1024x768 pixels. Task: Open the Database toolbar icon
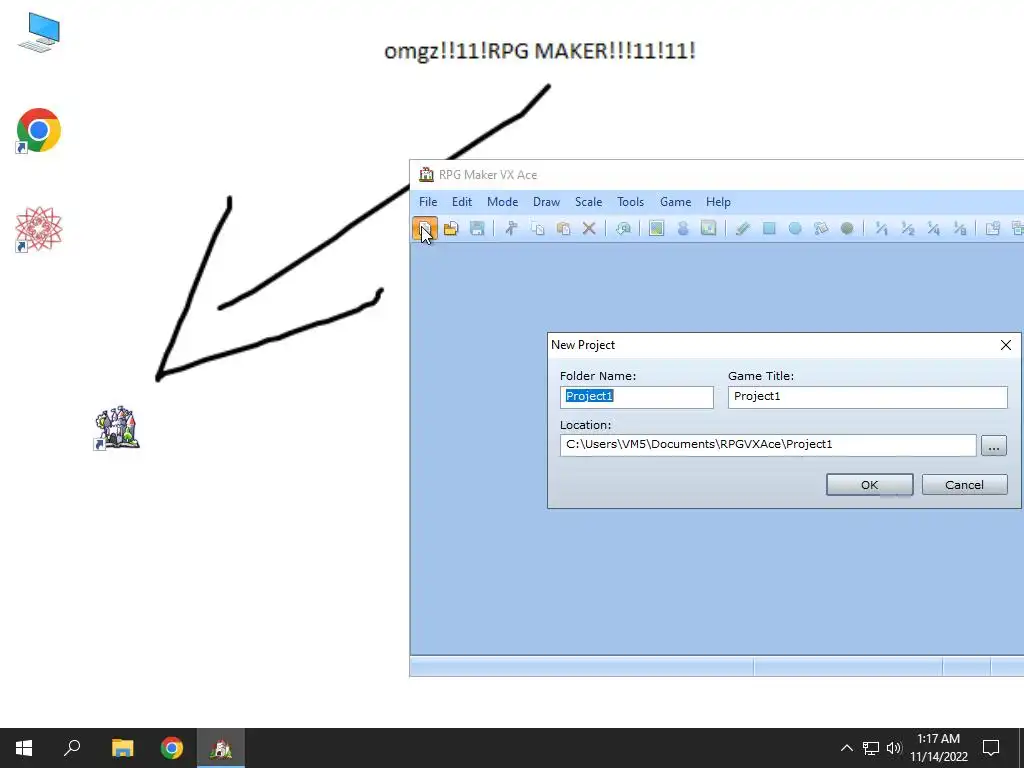coord(993,228)
